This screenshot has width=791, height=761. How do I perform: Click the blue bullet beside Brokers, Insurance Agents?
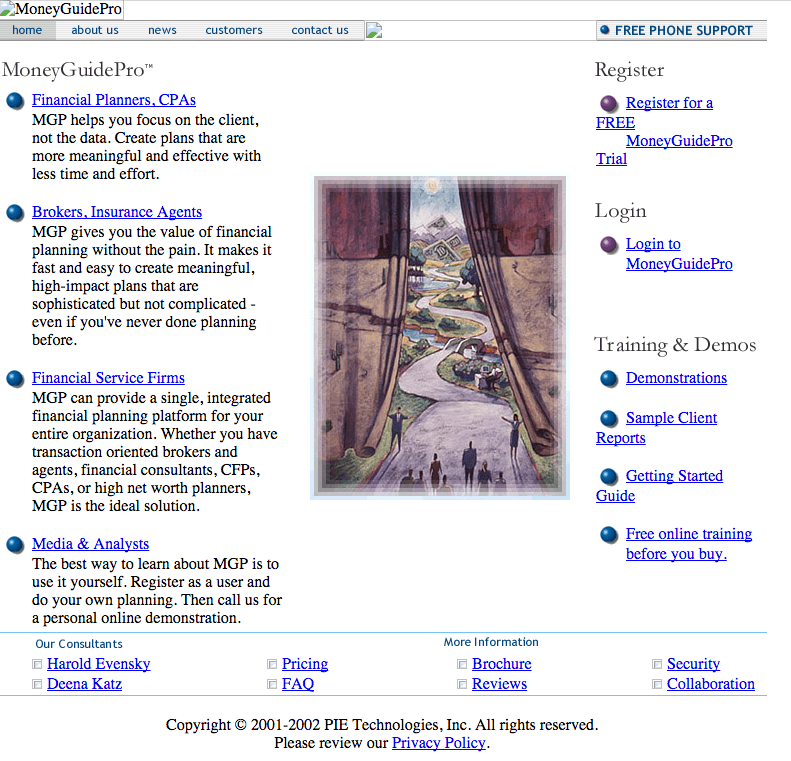(15, 213)
